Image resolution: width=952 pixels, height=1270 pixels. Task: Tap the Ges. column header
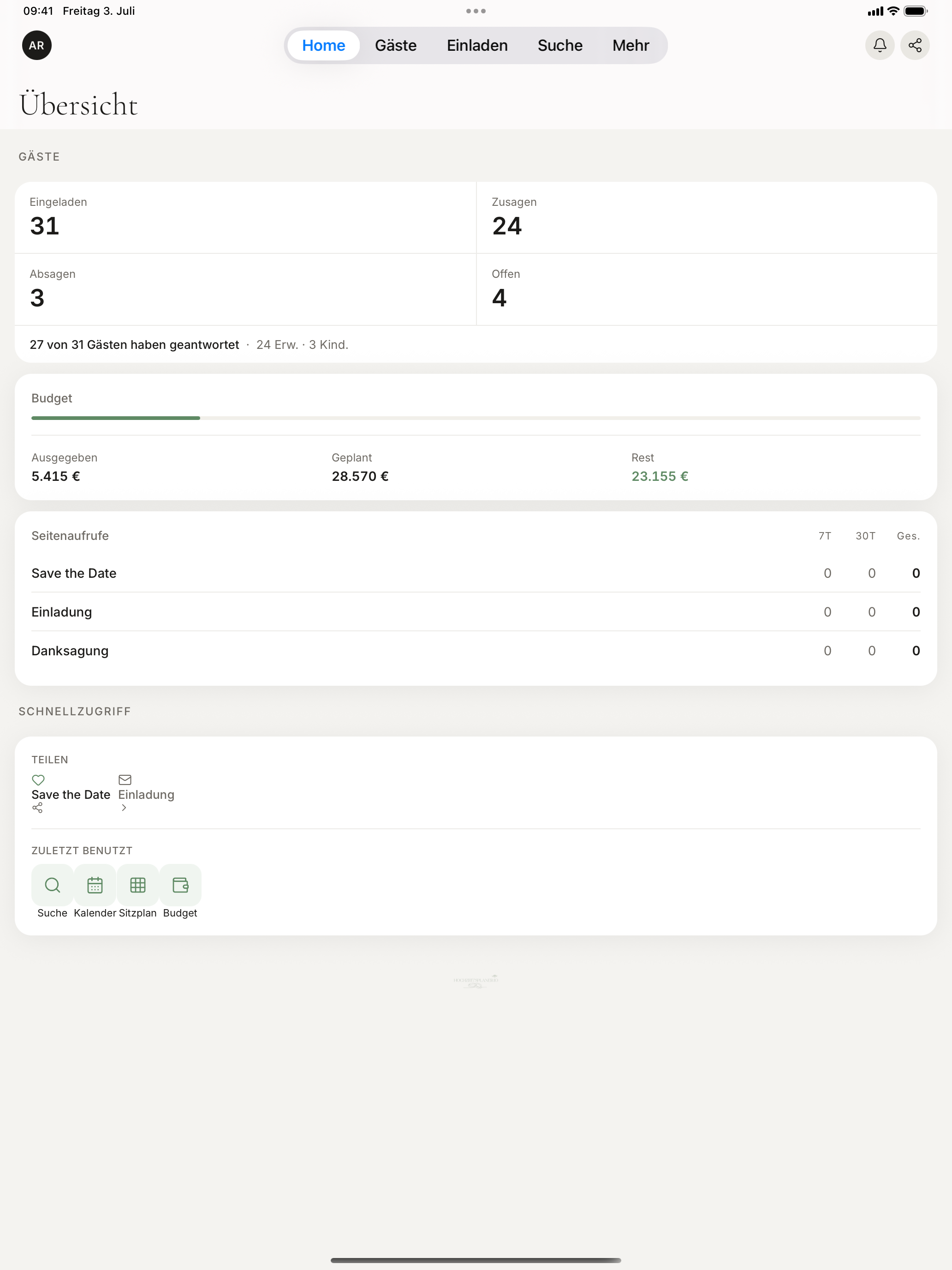(908, 536)
